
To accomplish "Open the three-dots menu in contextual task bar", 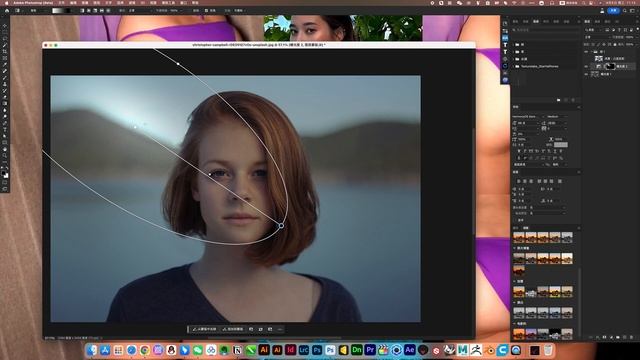I will [280, 329].
